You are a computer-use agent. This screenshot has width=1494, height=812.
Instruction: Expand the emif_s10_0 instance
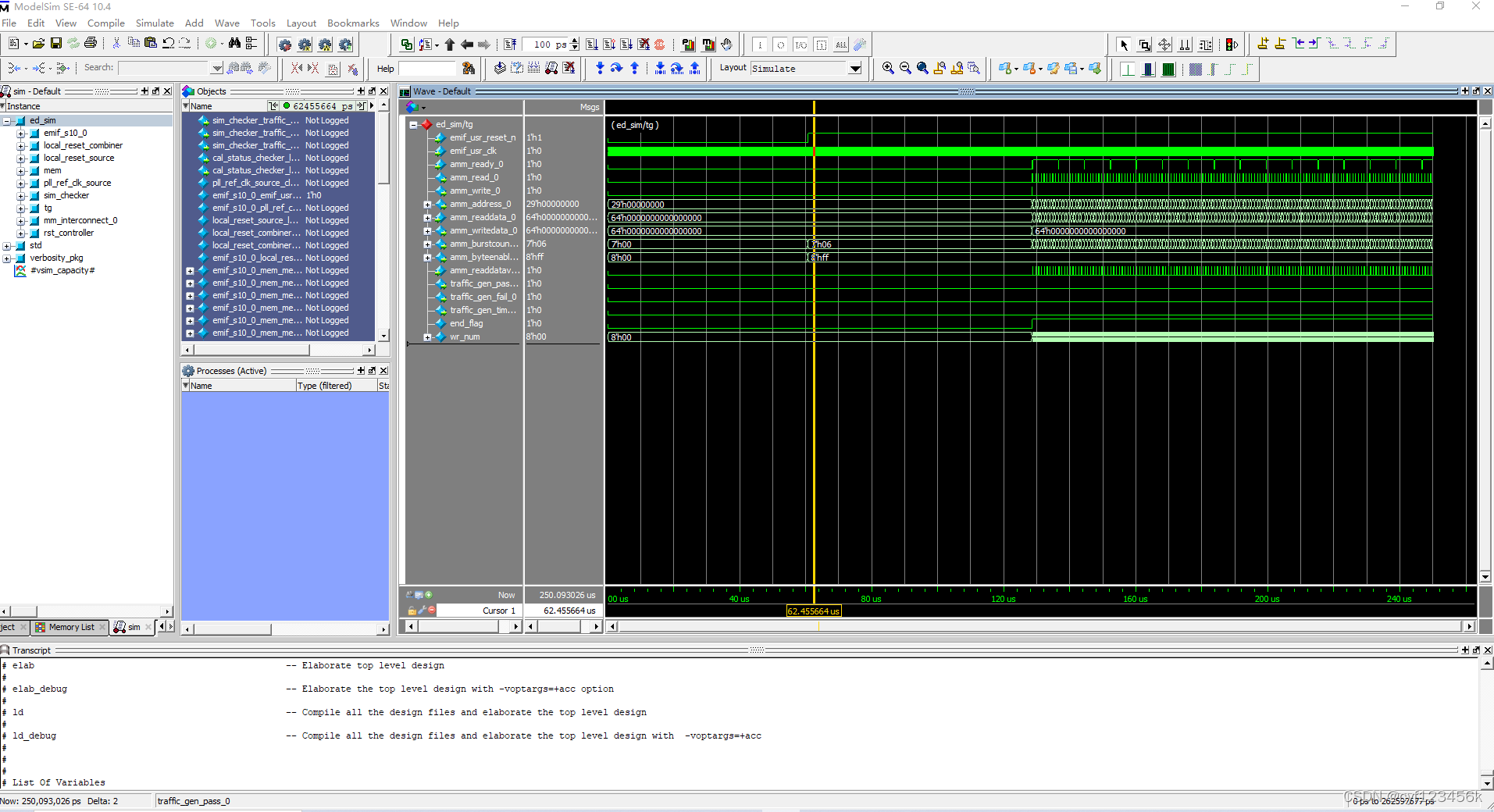click(21, 134)
